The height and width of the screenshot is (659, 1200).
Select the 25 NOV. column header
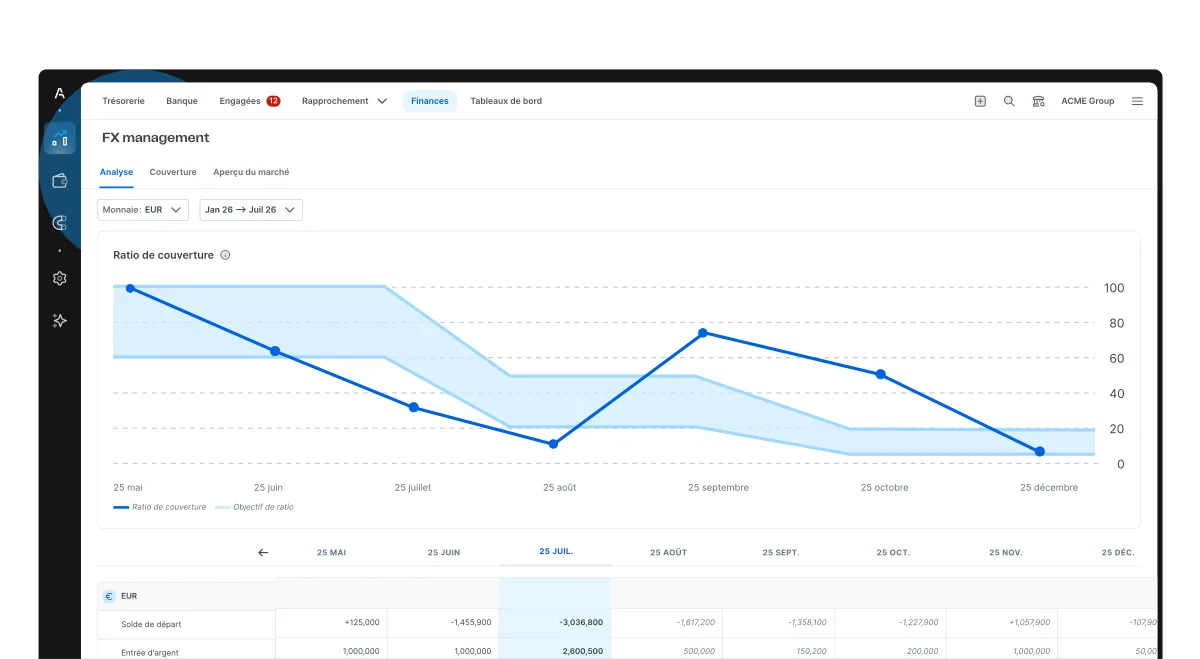[1005, 552]
